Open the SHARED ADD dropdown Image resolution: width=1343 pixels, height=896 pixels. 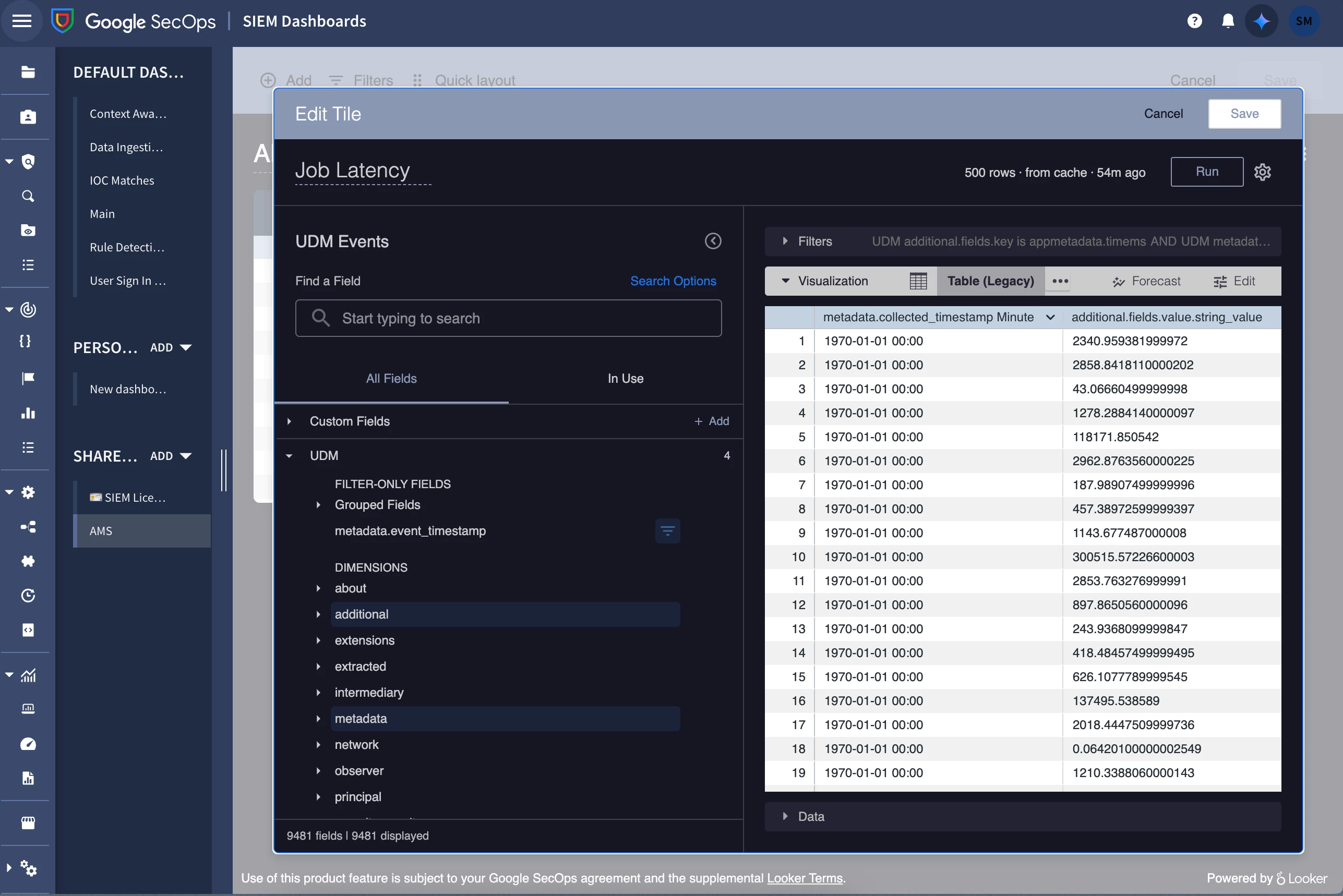[170, 456]
